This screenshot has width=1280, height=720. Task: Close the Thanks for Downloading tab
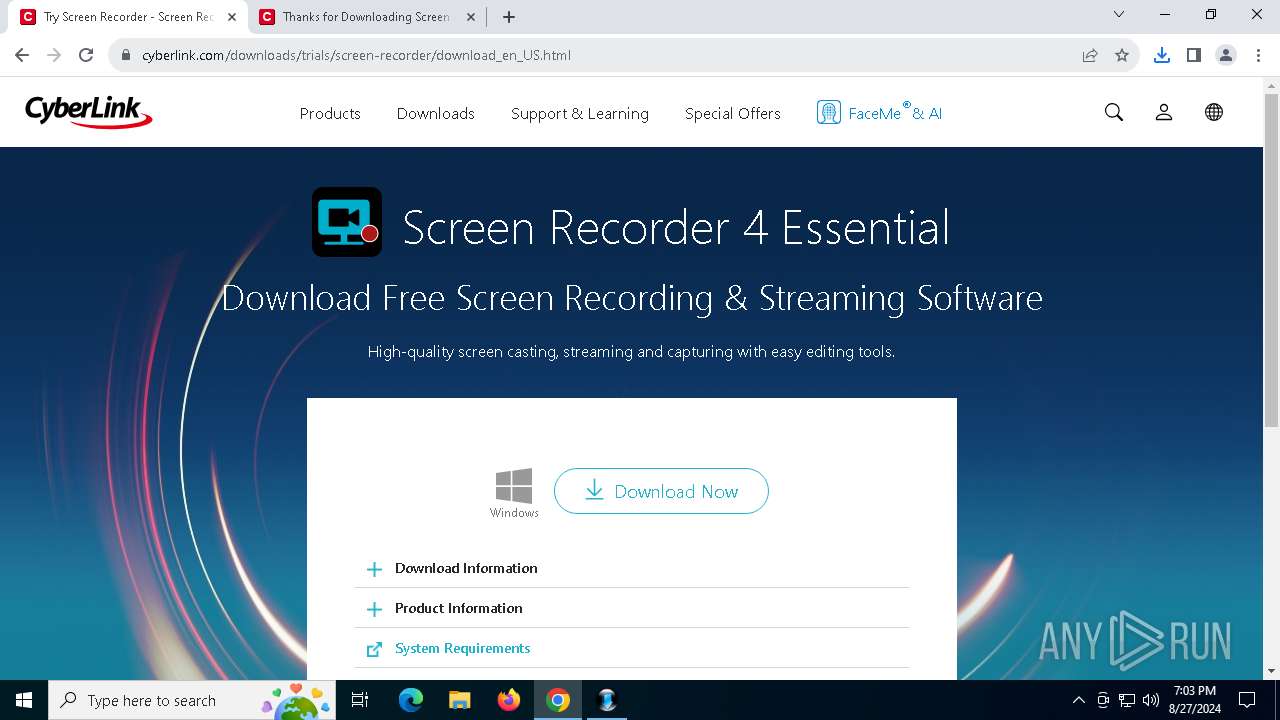coord(470,17)
